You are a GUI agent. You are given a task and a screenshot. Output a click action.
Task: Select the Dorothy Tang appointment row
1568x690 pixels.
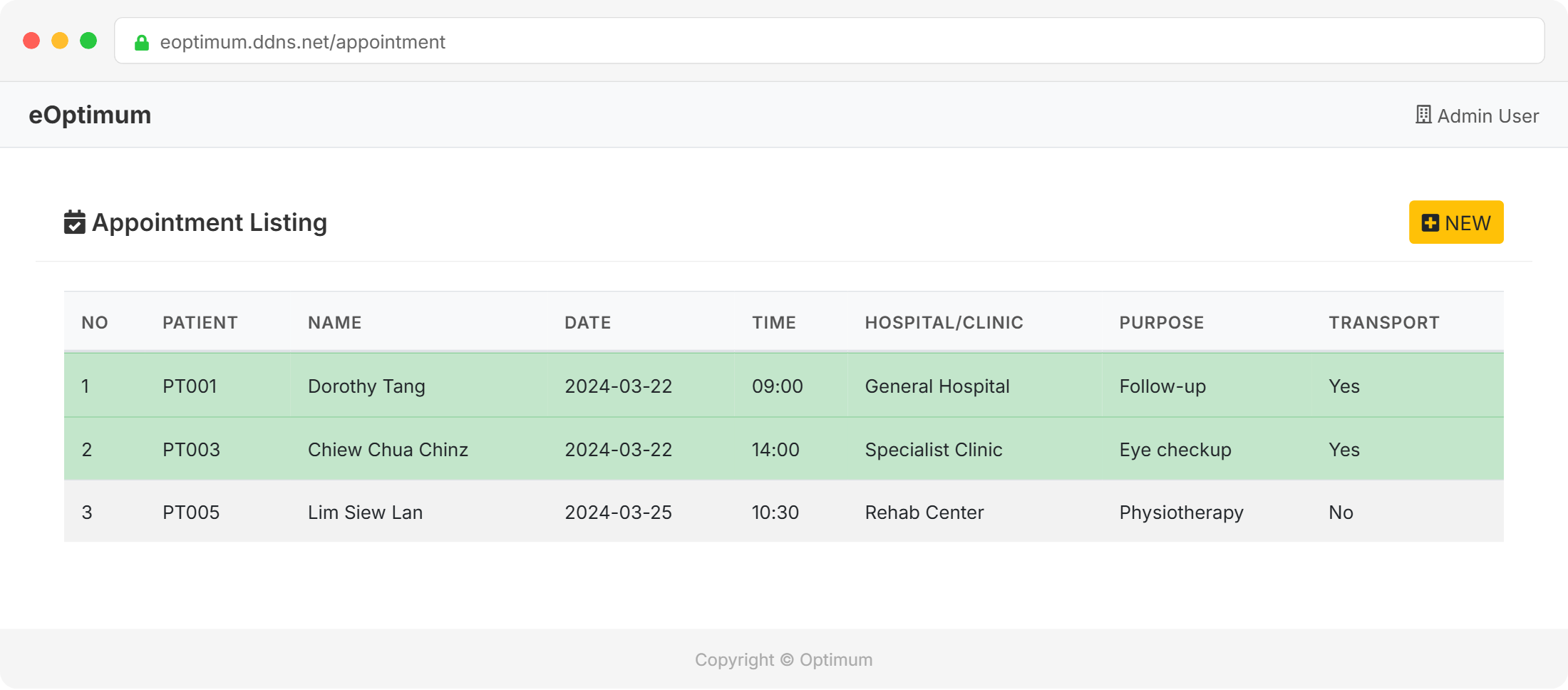point(366,386)
